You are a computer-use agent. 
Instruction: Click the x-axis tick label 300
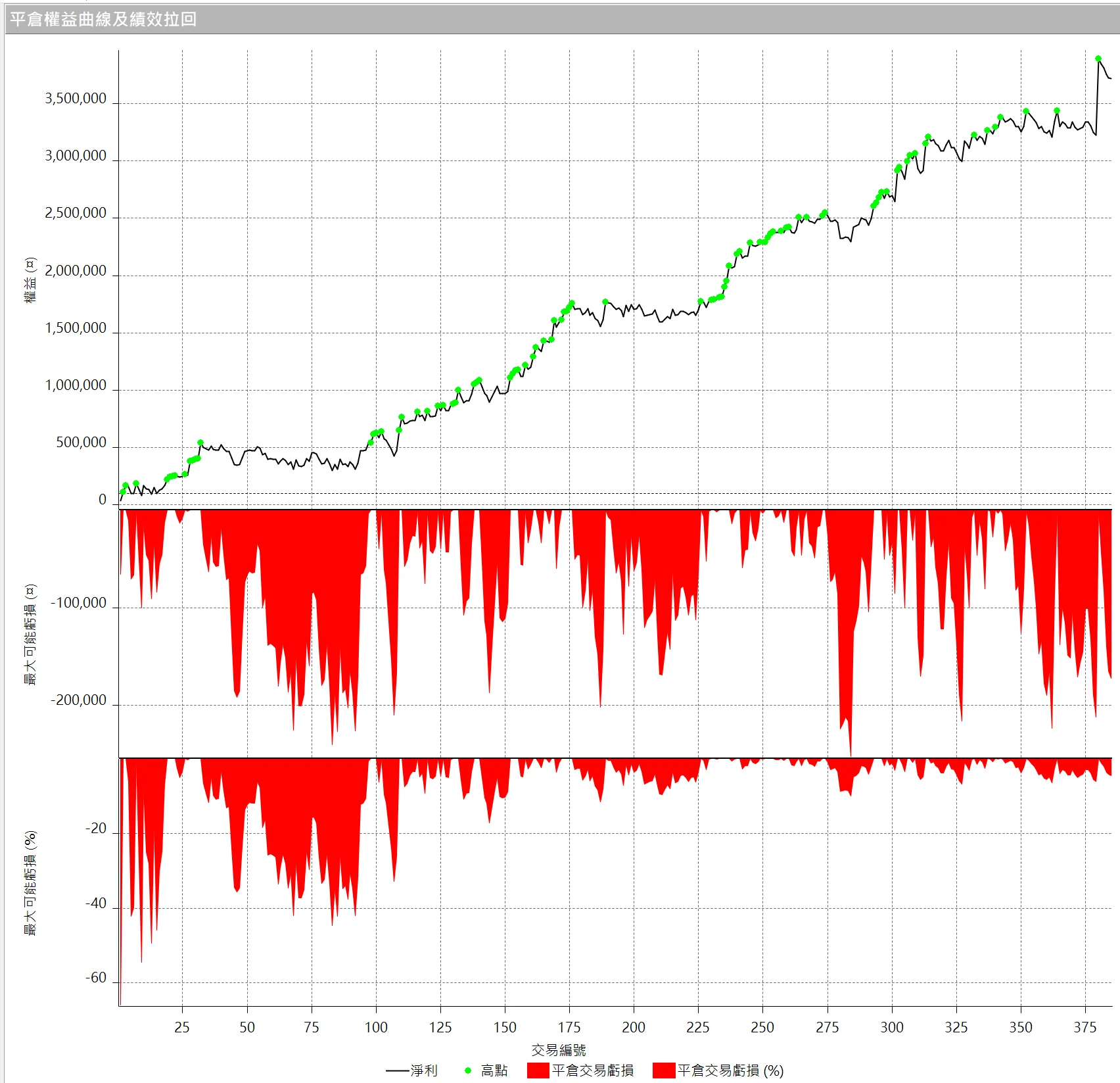pyautogui.click(x=892, y=1027)
